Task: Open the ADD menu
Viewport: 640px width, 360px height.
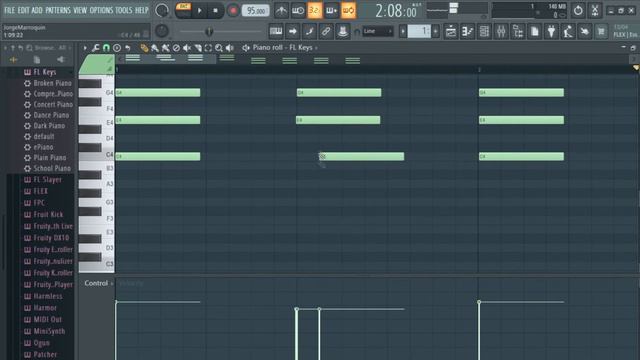Action: pyautogui.click(x=37, y=10)
